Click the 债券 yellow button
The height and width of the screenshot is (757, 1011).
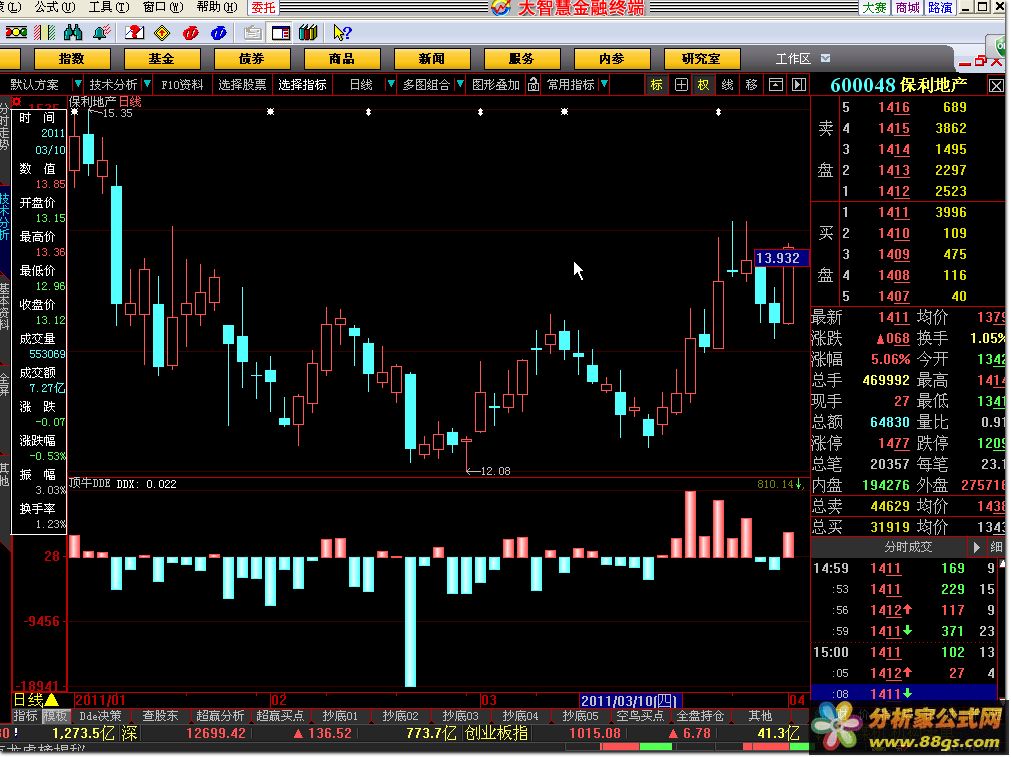(x=251, y=59)
